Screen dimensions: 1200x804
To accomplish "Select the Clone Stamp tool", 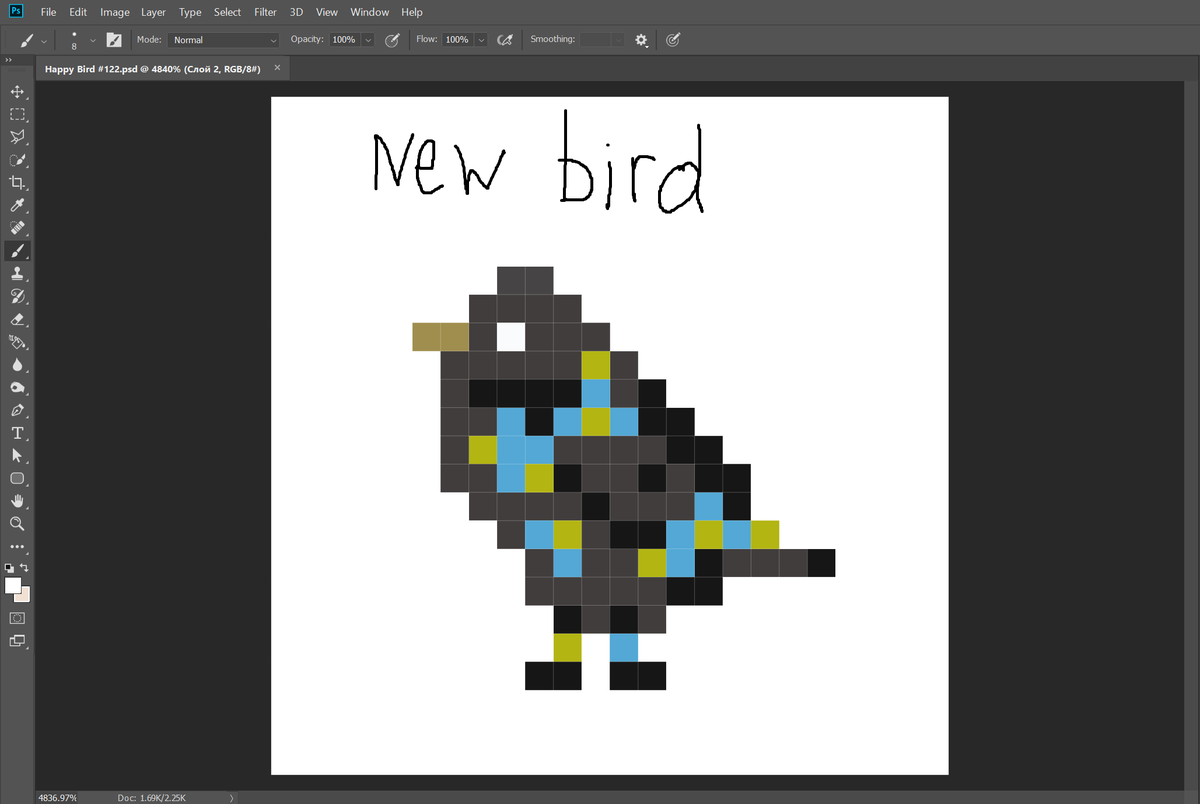I will pyautogui.click(x=17, y=273).
